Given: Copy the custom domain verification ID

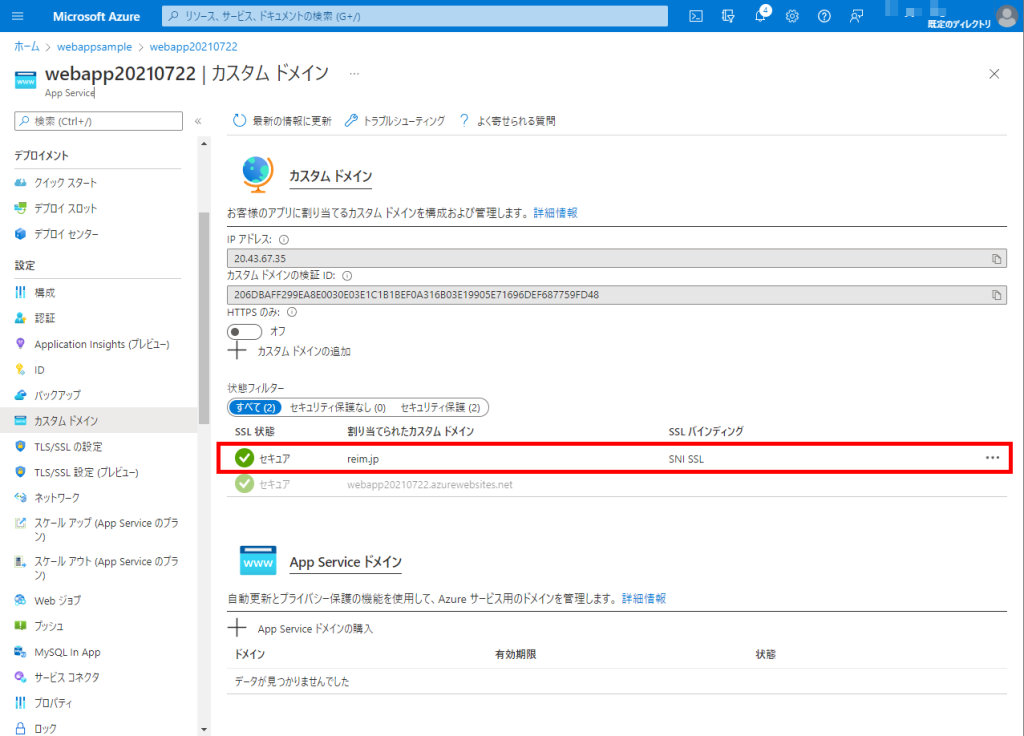Looking at the screenshot, I should point(997,295).
